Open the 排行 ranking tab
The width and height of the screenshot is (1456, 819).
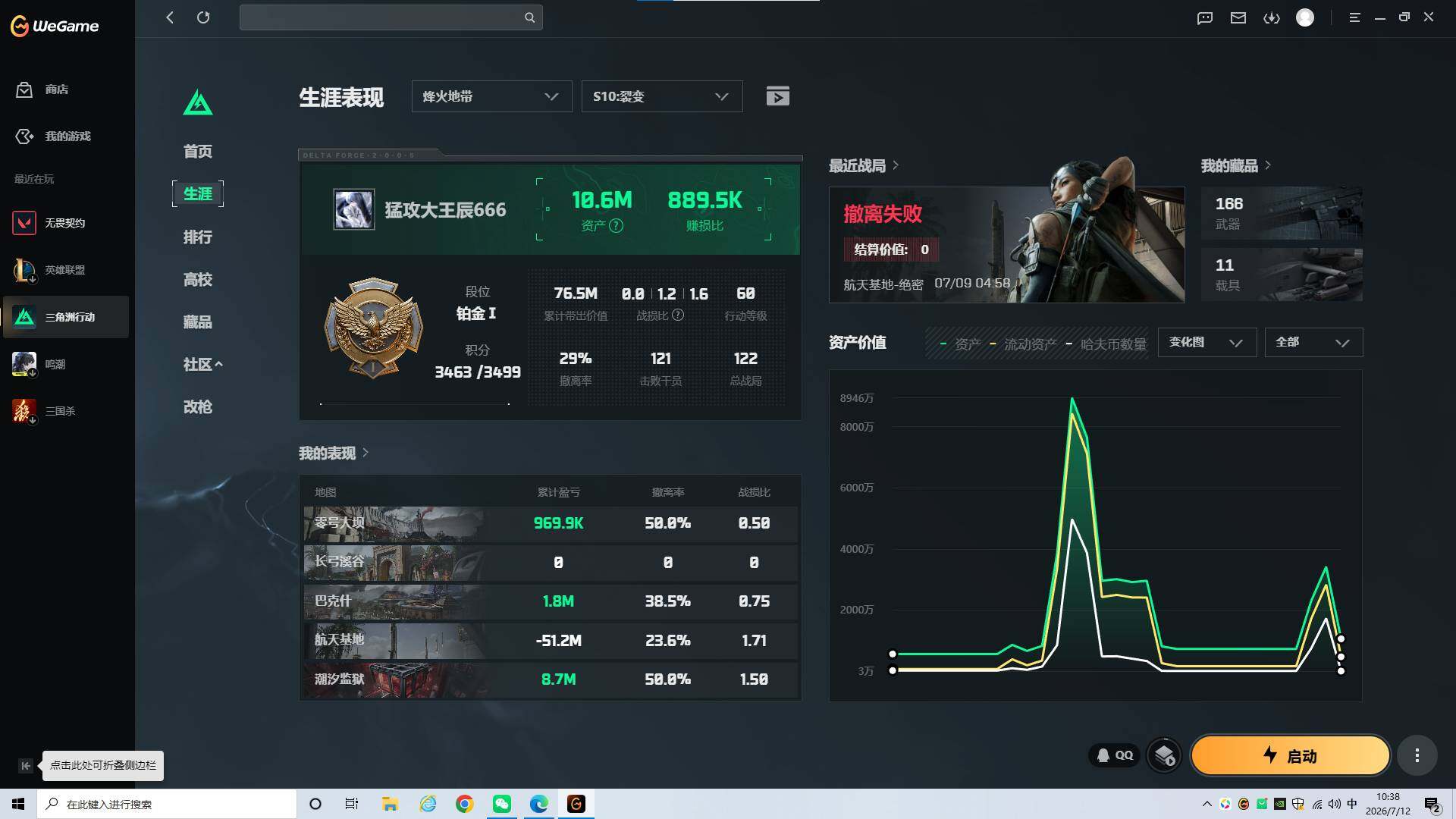tap(198, 237)
